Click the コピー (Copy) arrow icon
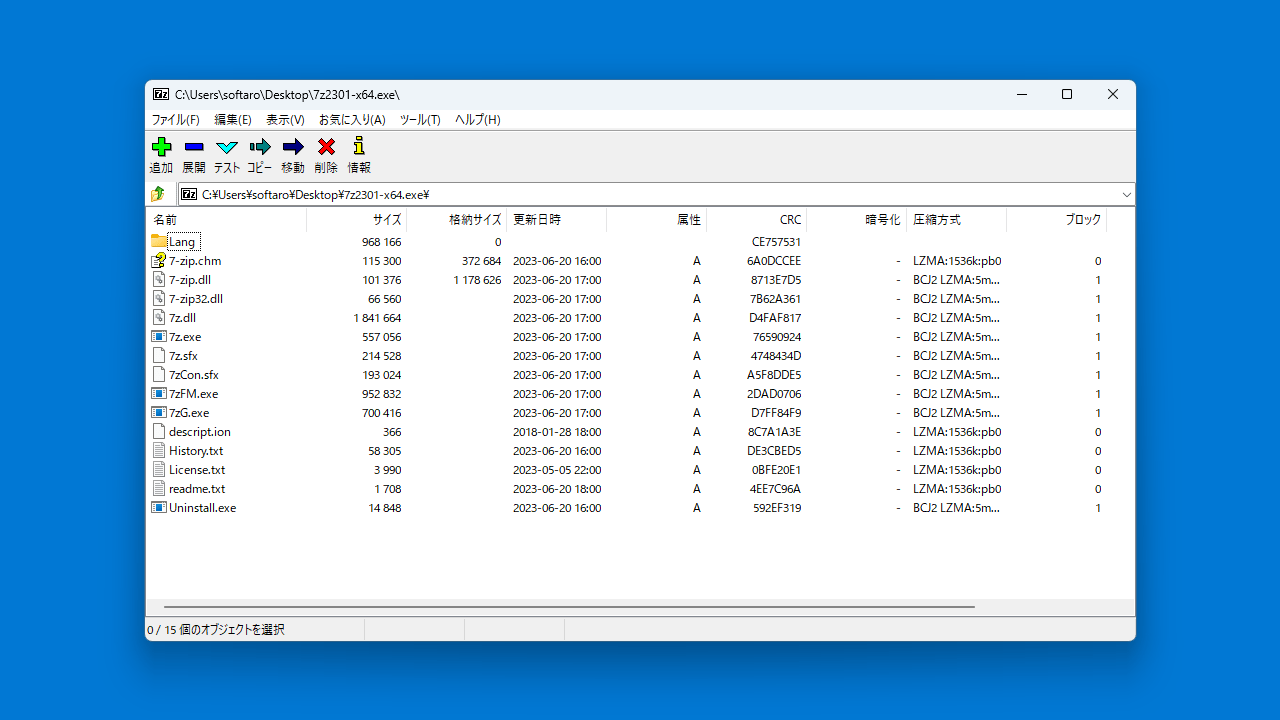Screen dimensions: 1280x720 coord(260,147)
